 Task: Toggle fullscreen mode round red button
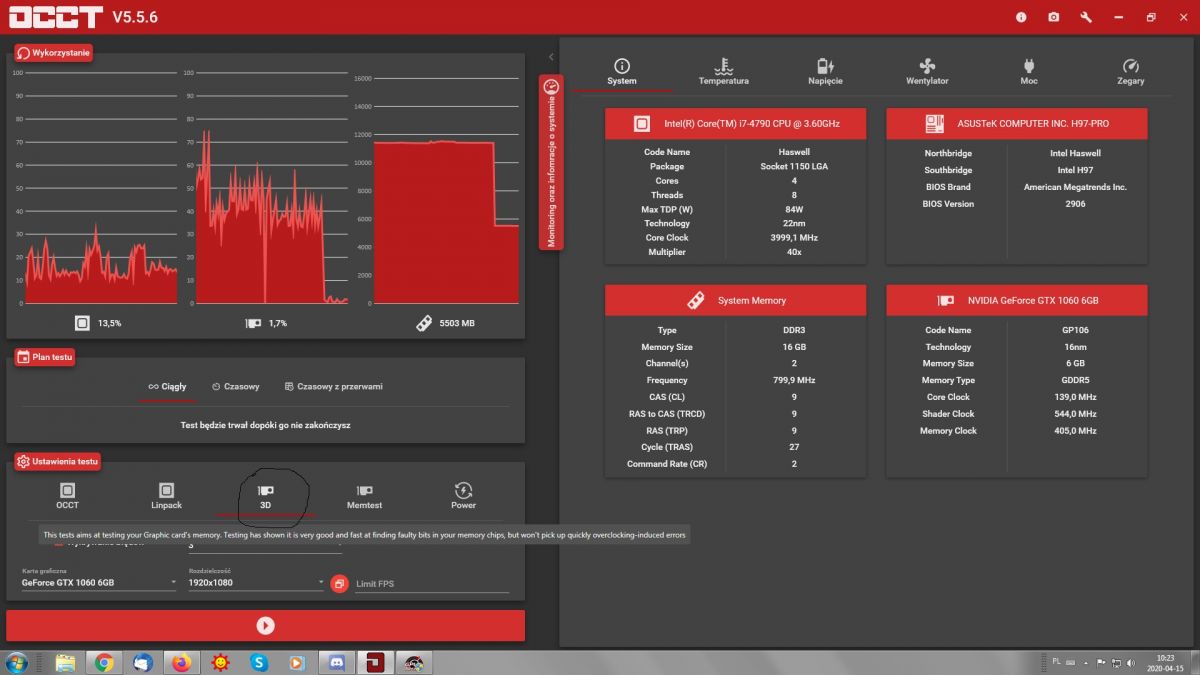point(339,583)
